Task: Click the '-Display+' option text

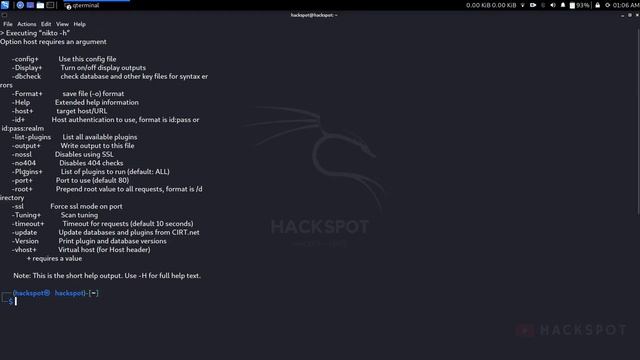Action: click(27, 68)
